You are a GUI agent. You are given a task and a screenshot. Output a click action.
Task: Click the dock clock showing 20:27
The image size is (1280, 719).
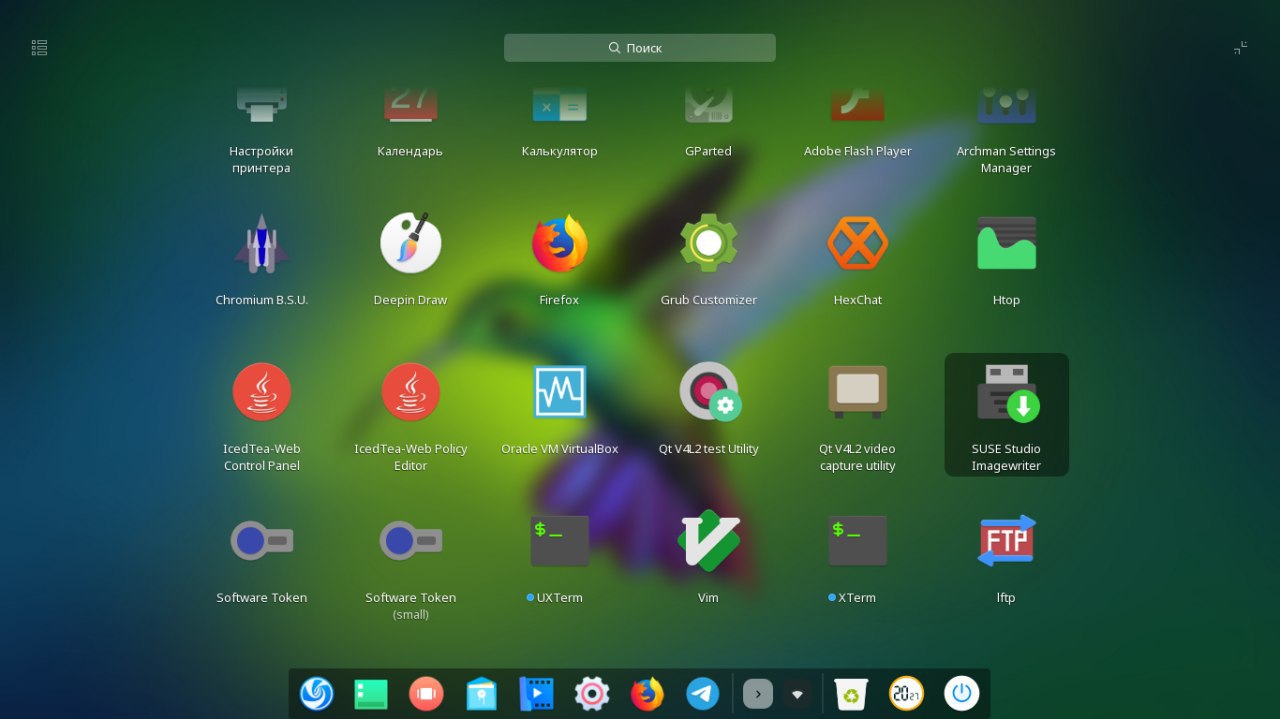(x=906, y=693)
